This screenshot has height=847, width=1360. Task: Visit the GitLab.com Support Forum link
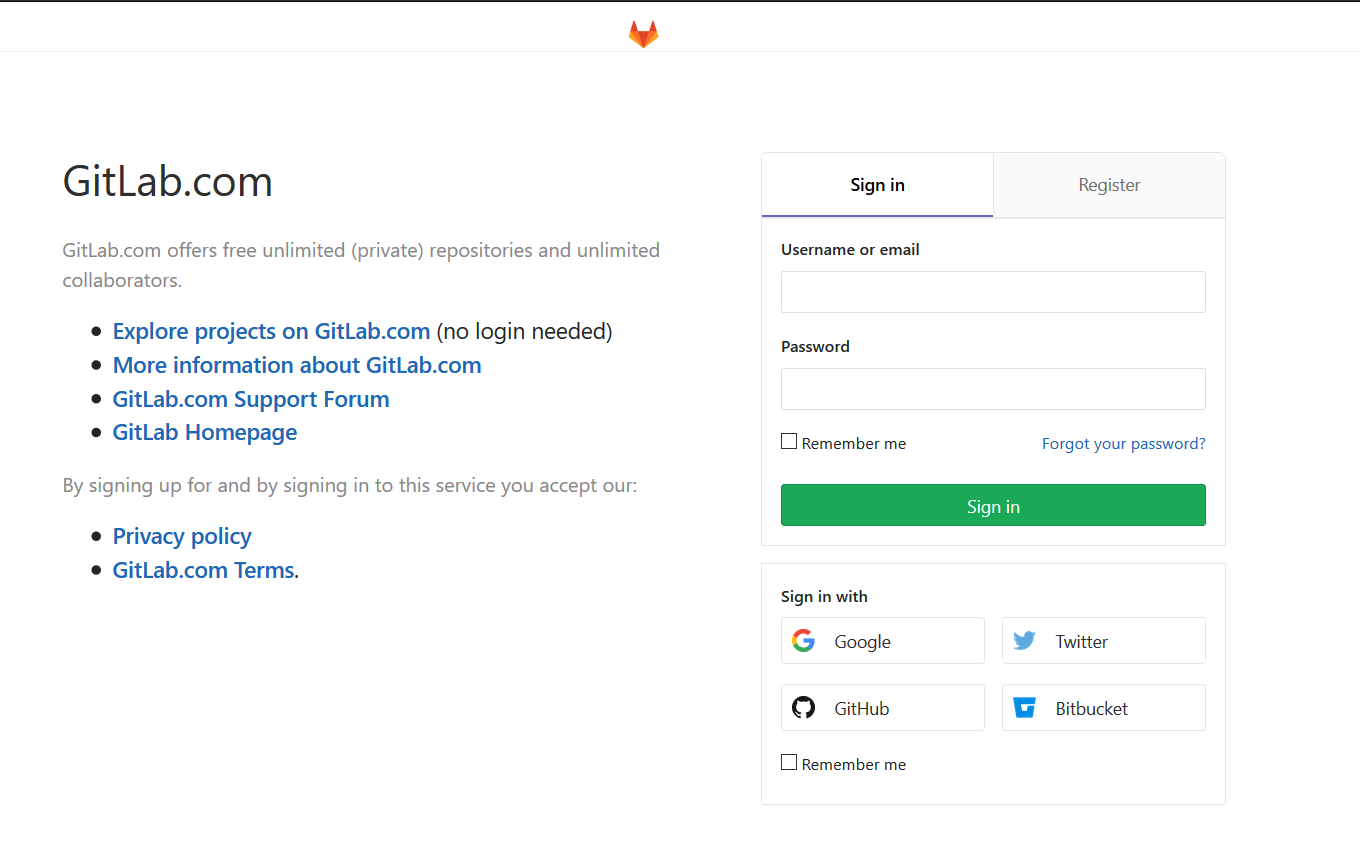click(x=251, y=399)
